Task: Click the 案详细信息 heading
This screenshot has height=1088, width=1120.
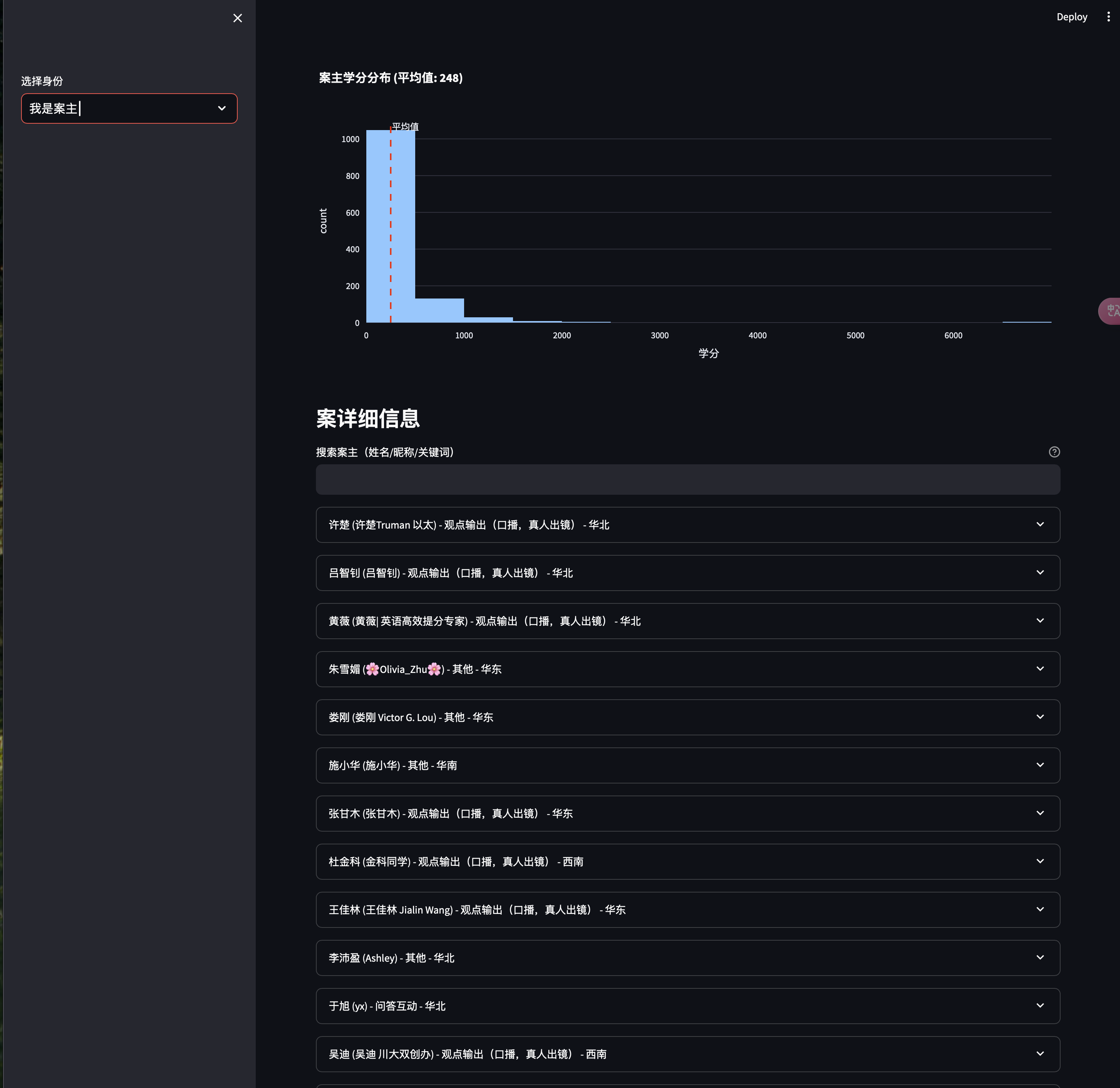Action: pyautogui.click(x=367, y=418)
